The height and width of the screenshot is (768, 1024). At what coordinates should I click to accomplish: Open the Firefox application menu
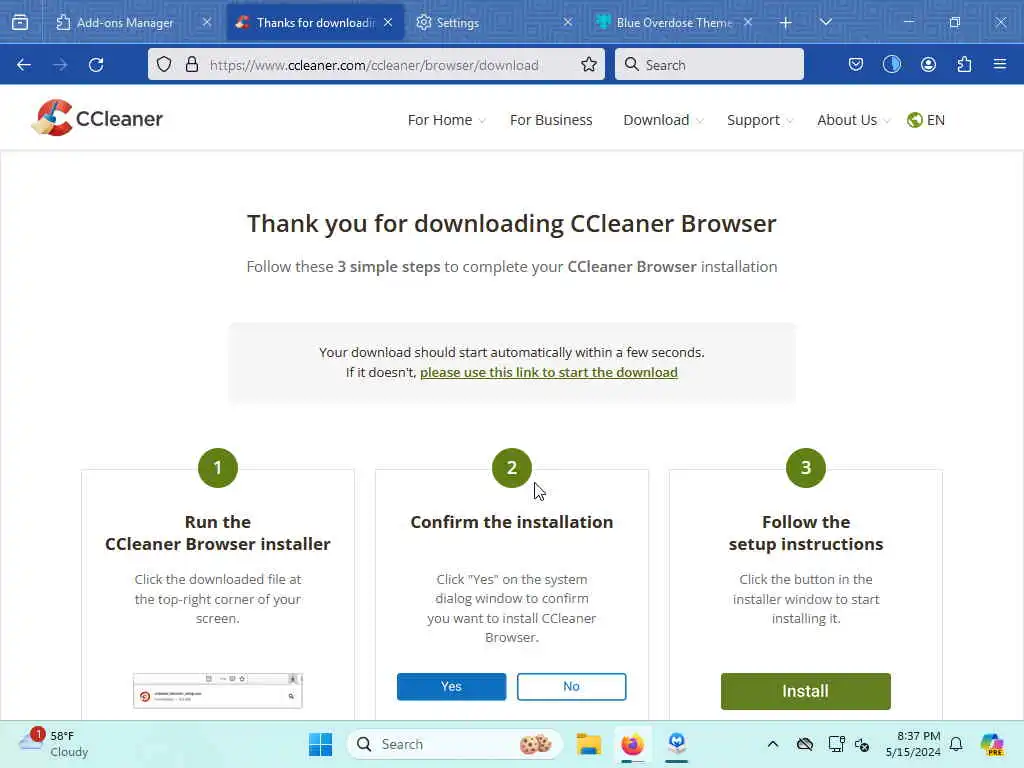tap(999, 65)
